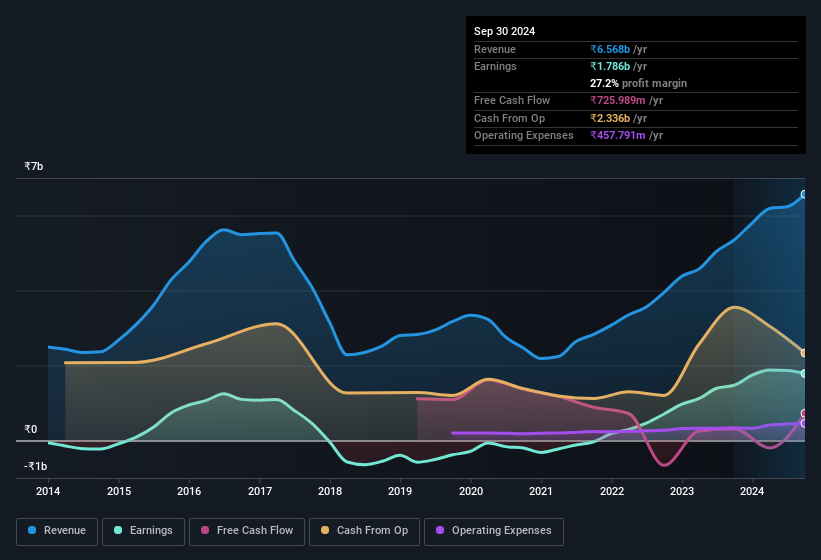Click the Revenue row label in tooltip
The height and width of the screenshot is (560, 821).
495,49
